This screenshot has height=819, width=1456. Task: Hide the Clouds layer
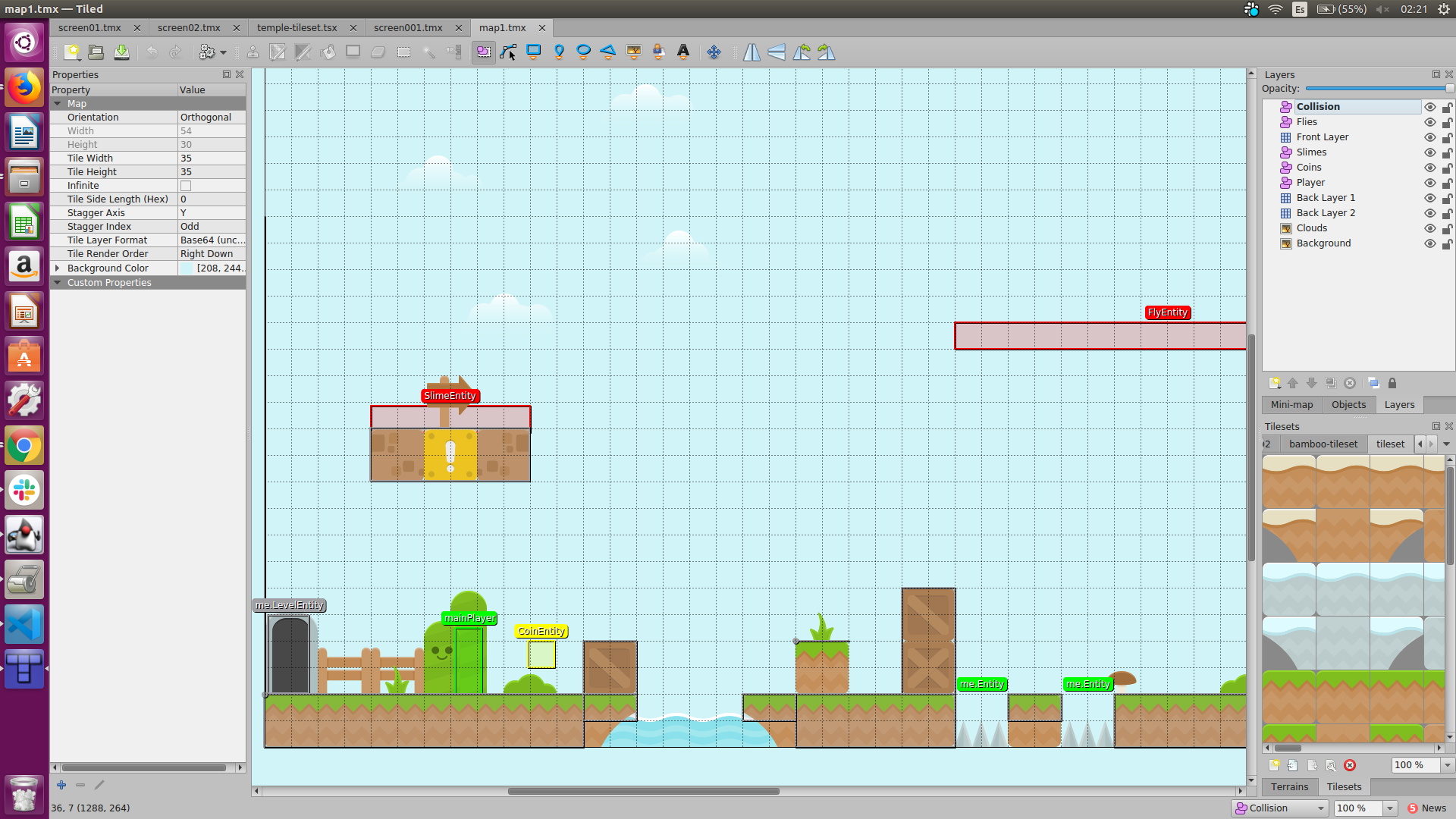pyautogui.click(x=1430, y=228)
